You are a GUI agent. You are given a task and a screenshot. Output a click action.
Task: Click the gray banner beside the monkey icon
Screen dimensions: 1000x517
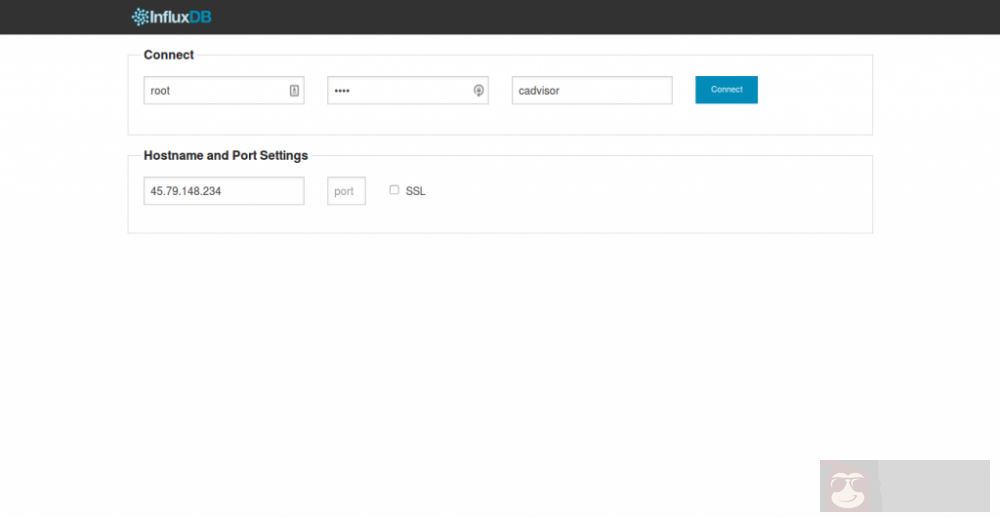click(x=934, y=486)
